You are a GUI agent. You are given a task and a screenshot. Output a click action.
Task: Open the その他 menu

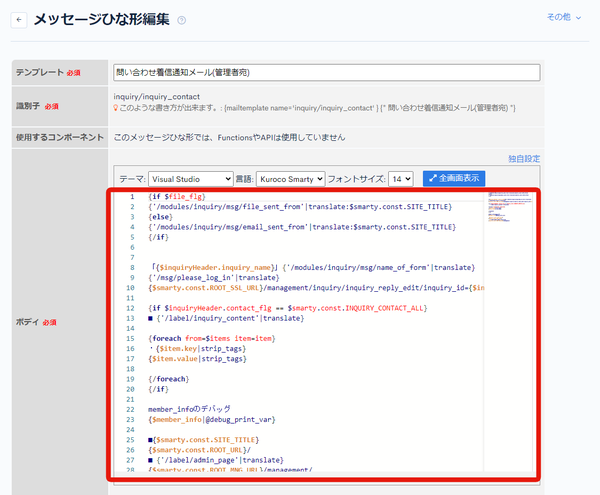click(564, 17)
